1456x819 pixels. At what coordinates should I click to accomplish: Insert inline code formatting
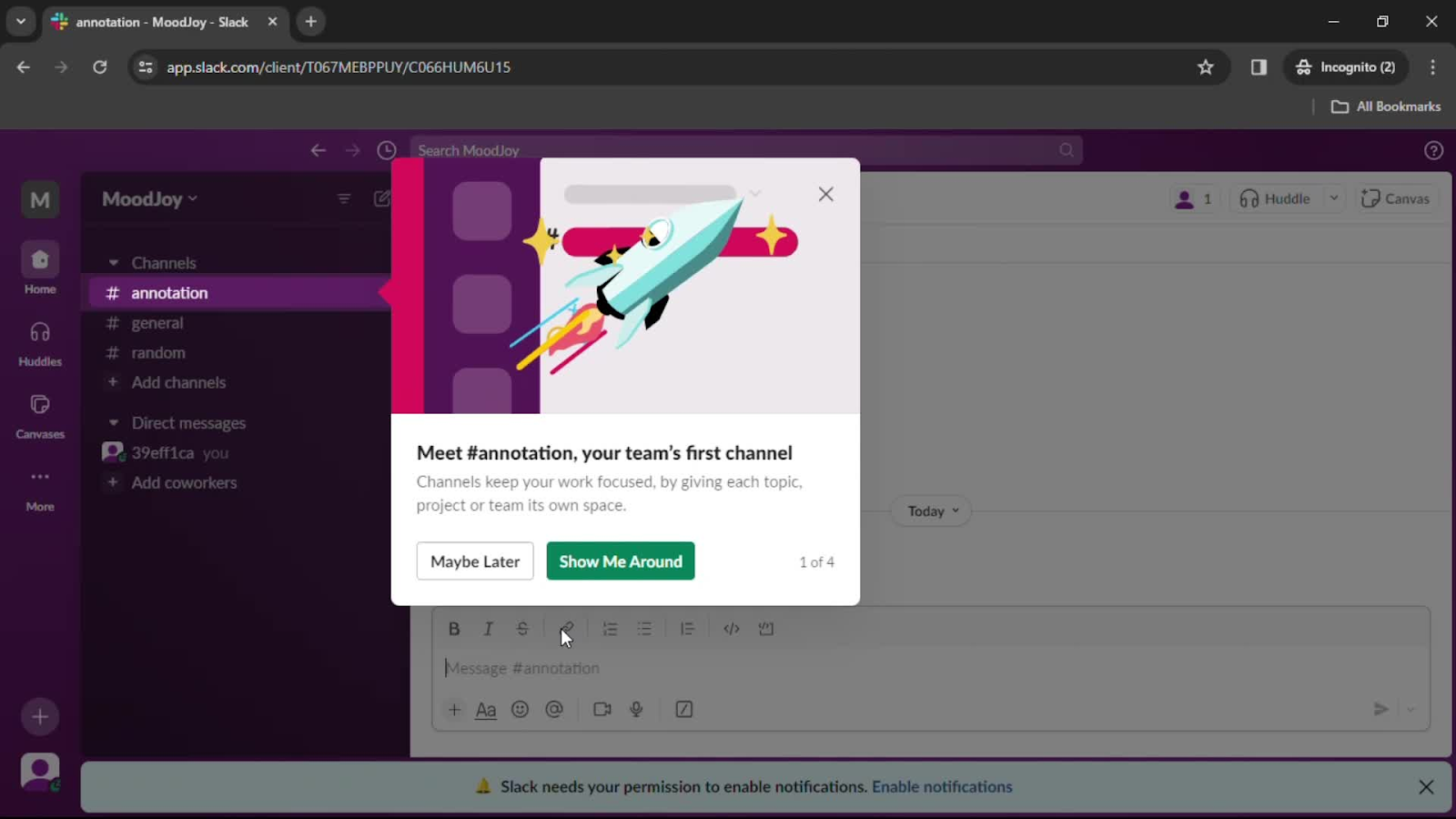click(x=731, y=629)
